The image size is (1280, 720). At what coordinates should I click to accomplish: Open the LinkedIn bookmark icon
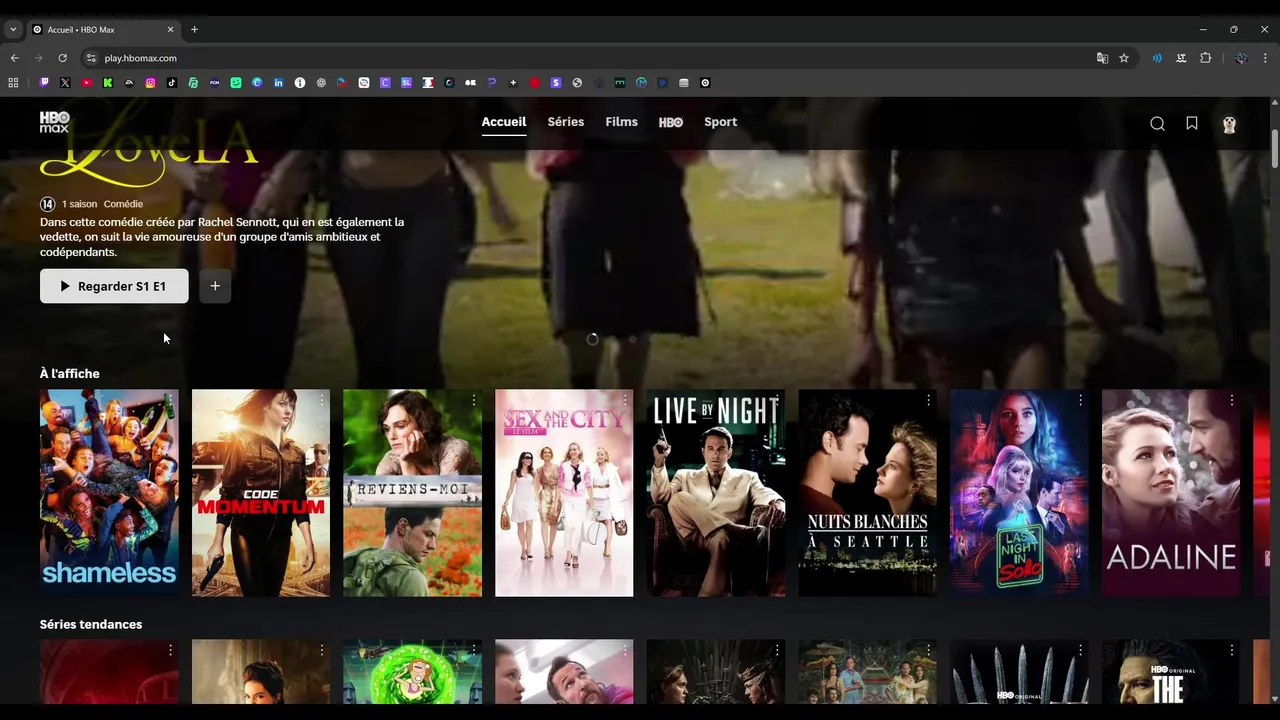click(x=278, y=83)
